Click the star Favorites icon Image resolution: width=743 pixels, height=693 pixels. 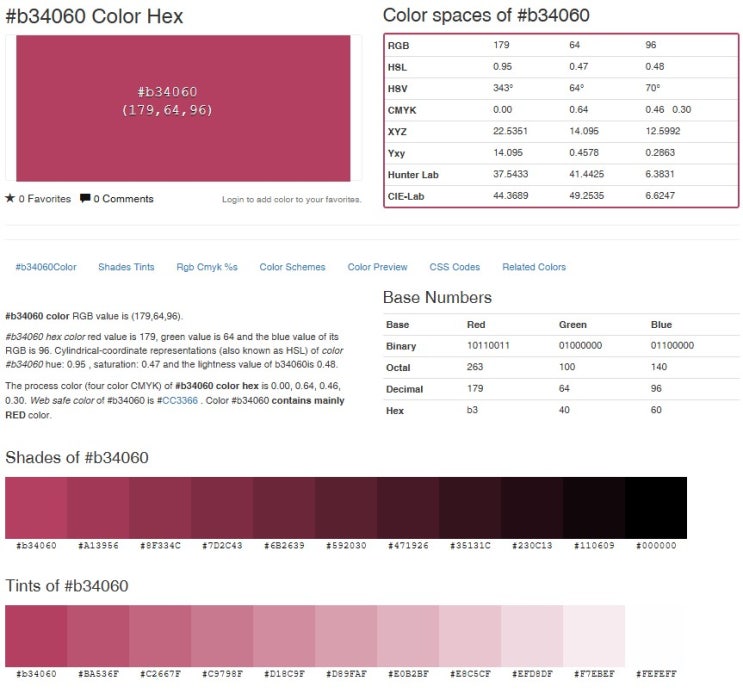point(10,198)
